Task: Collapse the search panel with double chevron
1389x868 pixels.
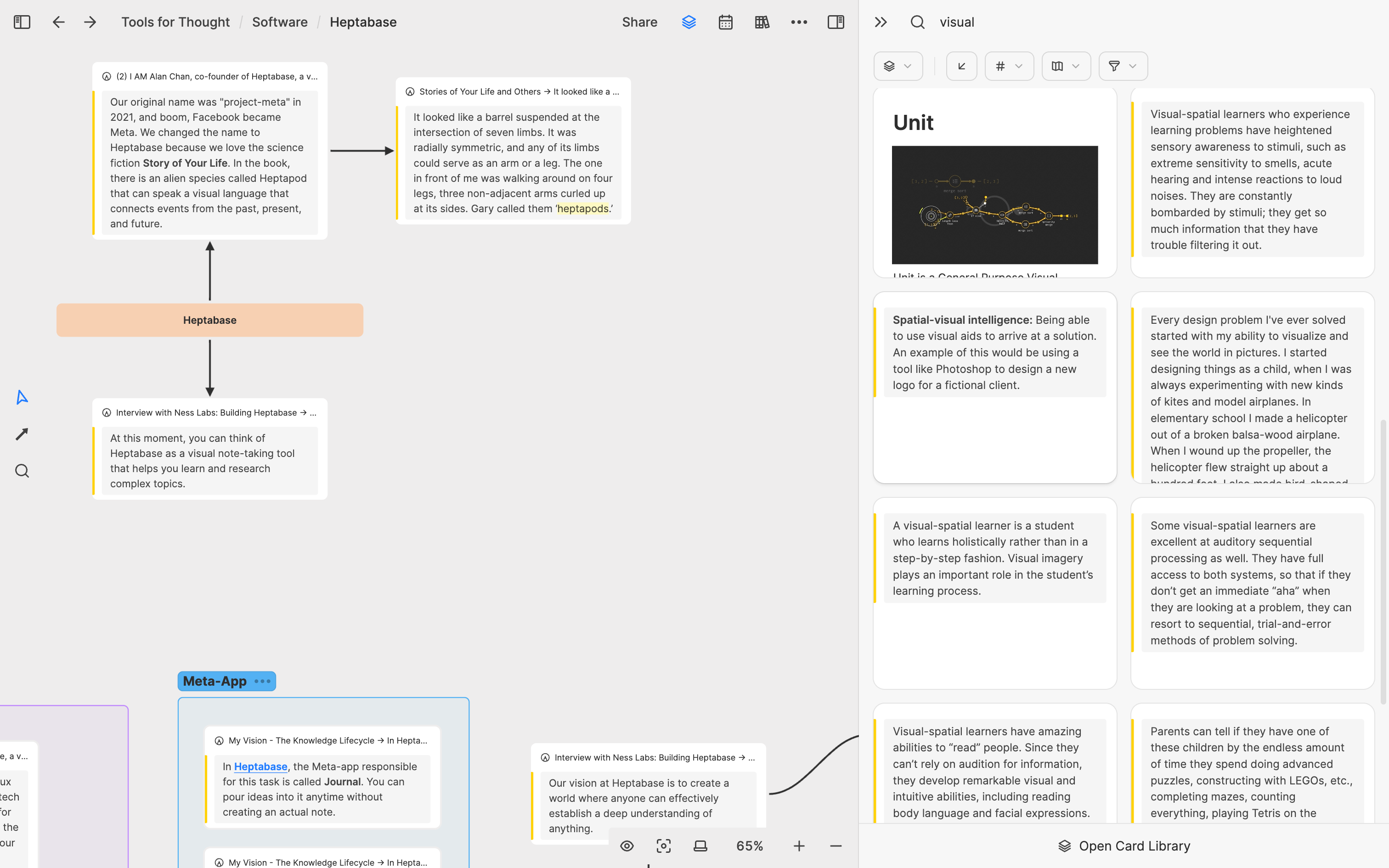Action: 881,22
